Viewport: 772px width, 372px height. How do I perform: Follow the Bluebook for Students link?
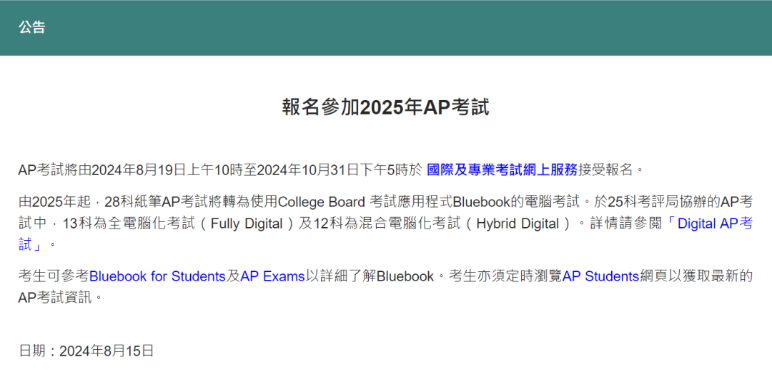[157, 277]
